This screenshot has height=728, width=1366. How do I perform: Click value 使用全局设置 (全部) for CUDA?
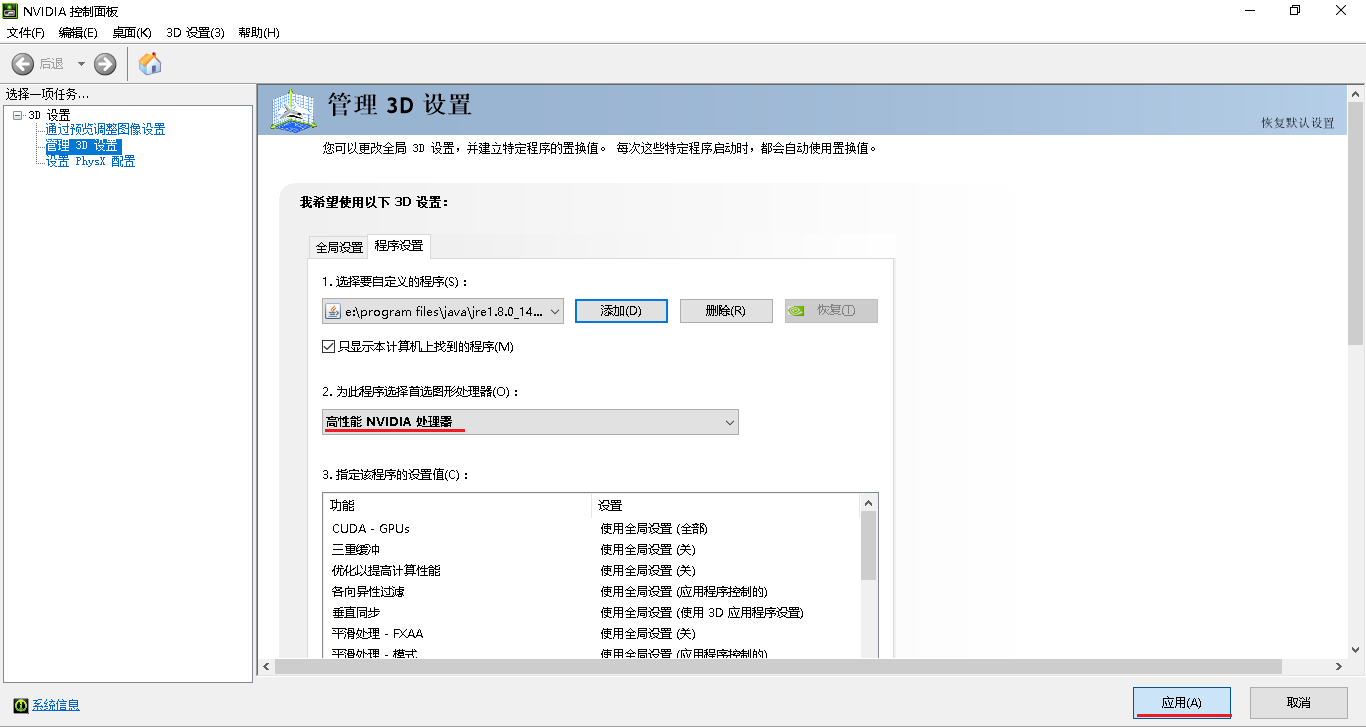click(654, 528)
